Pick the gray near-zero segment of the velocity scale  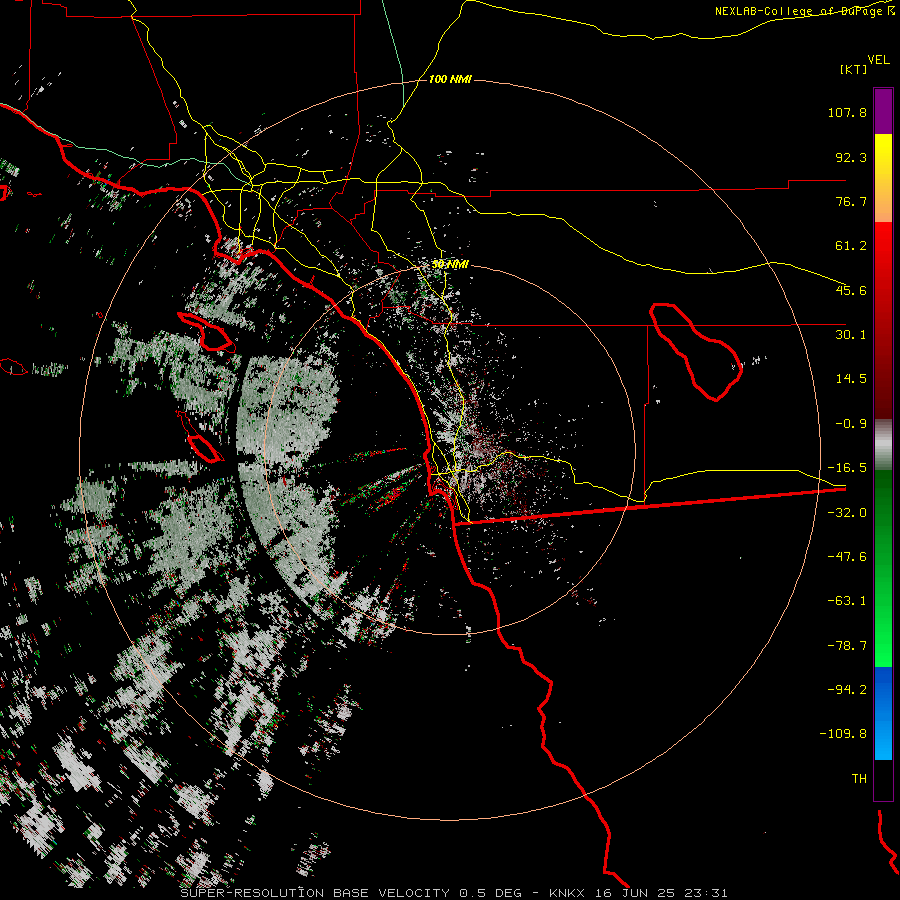click(x=883, y=444)
